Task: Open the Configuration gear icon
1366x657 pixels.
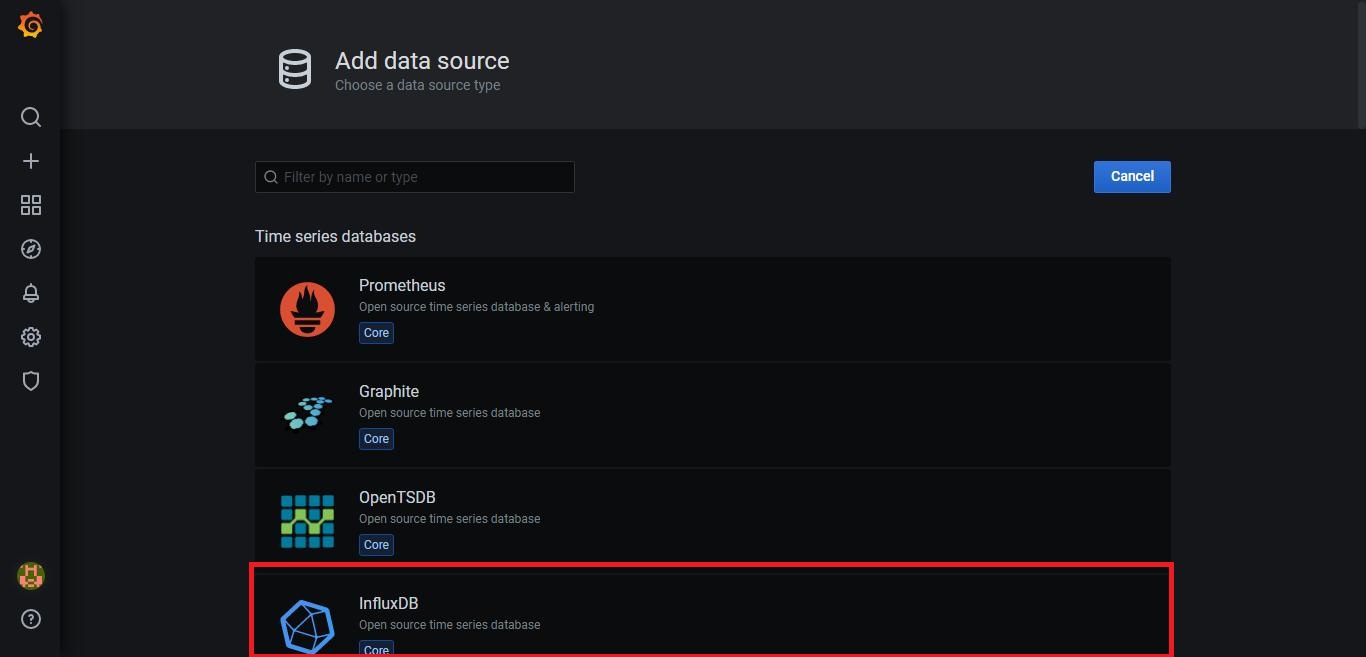Action: (x=31, y=337)
